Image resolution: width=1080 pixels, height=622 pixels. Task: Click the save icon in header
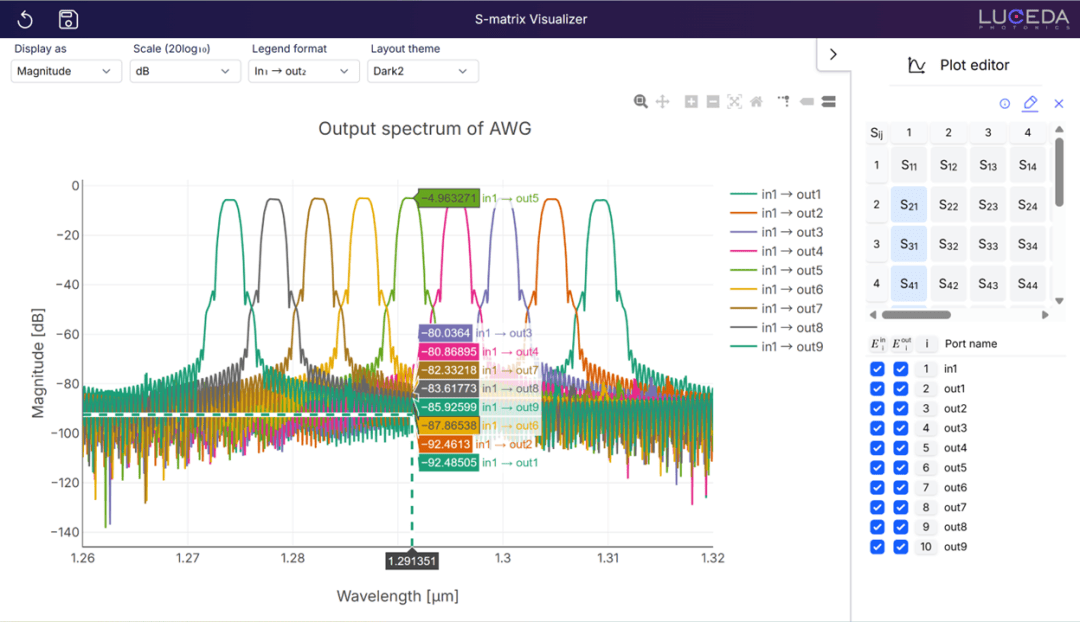click(68, 19)
